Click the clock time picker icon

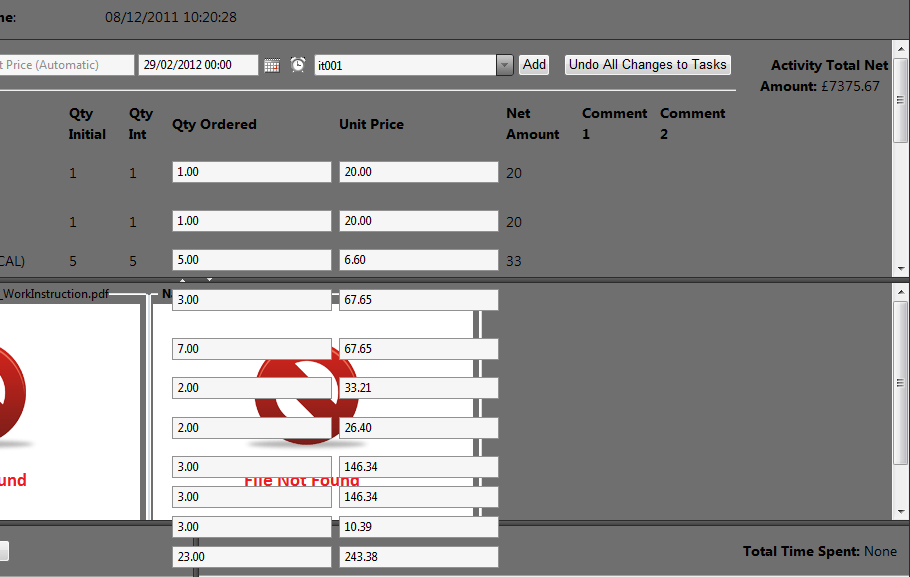tap(298, 65)
